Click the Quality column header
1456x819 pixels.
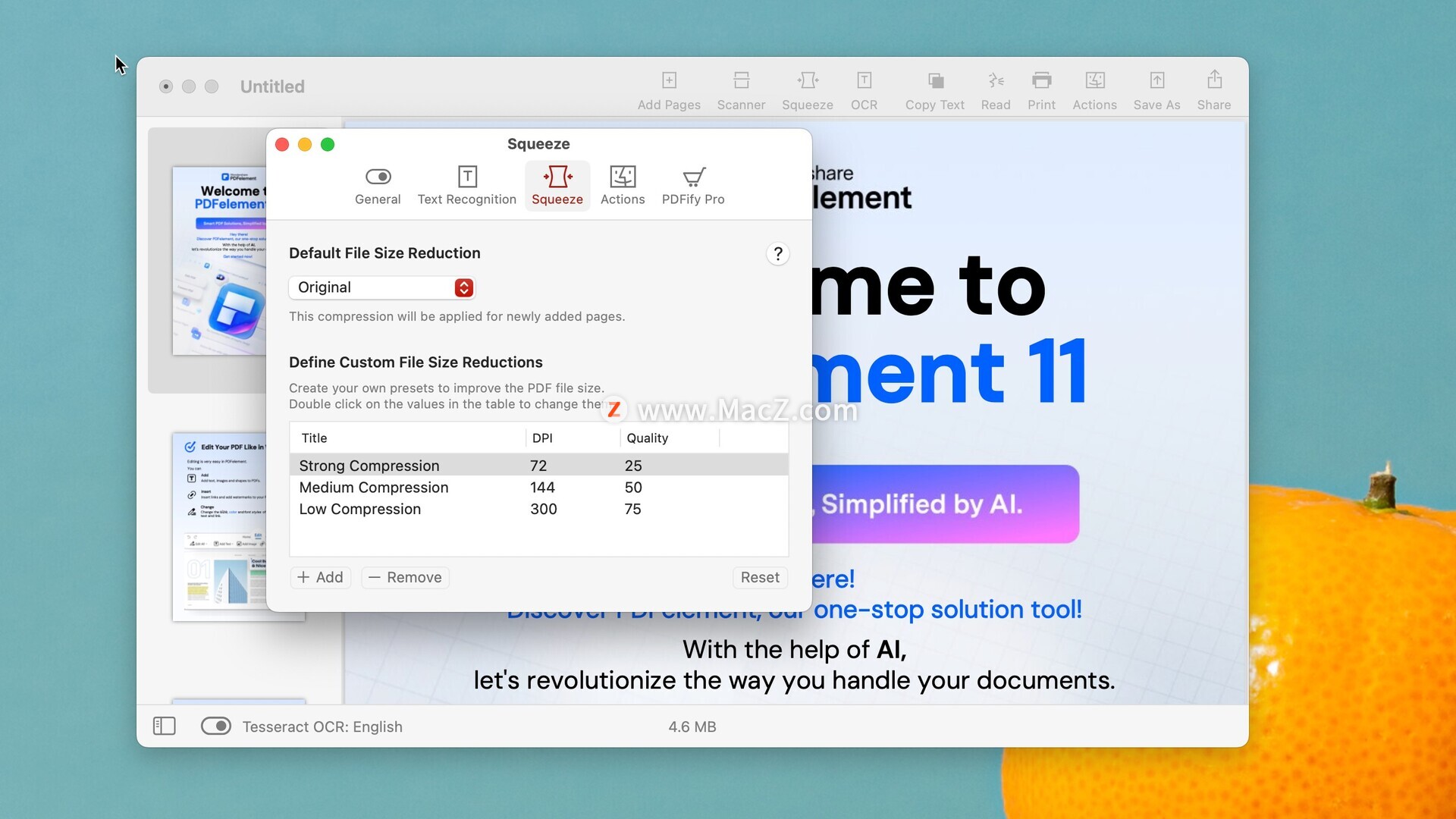[670, 438]
